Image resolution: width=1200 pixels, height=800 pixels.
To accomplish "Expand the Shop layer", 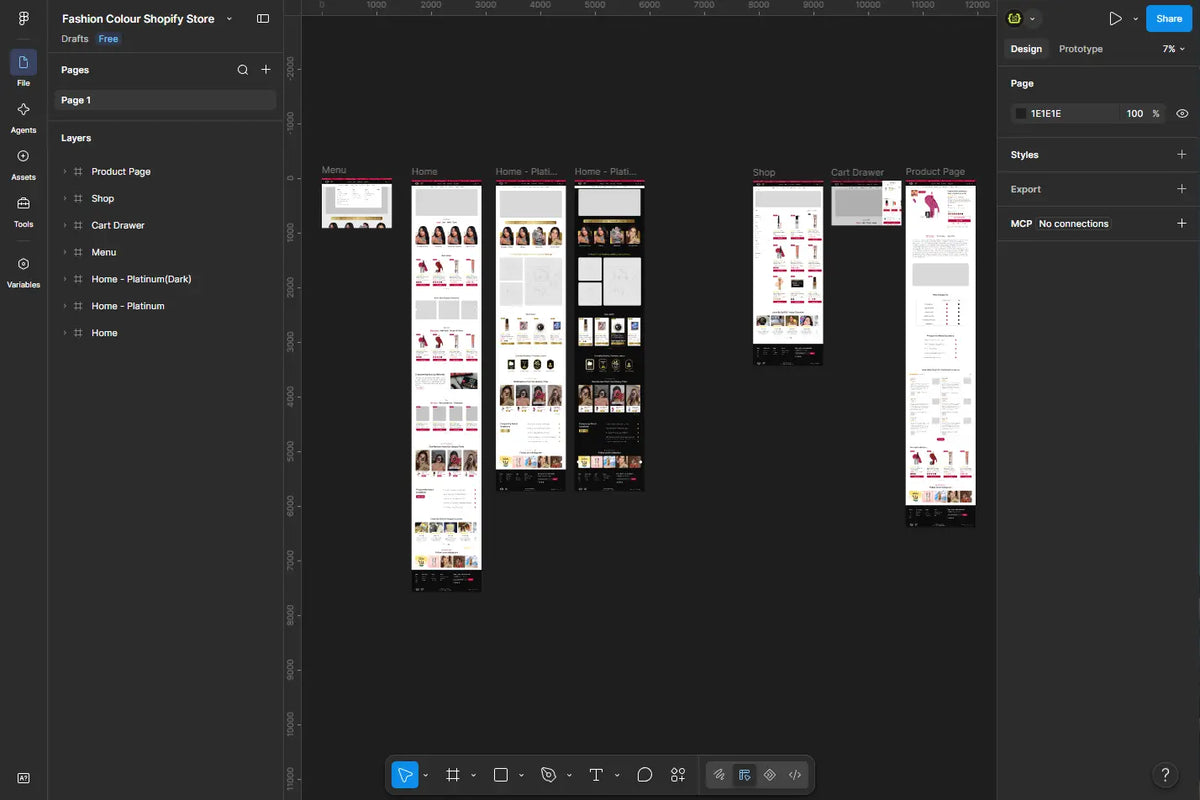I will pyautogui.click(x=65, y=199).
